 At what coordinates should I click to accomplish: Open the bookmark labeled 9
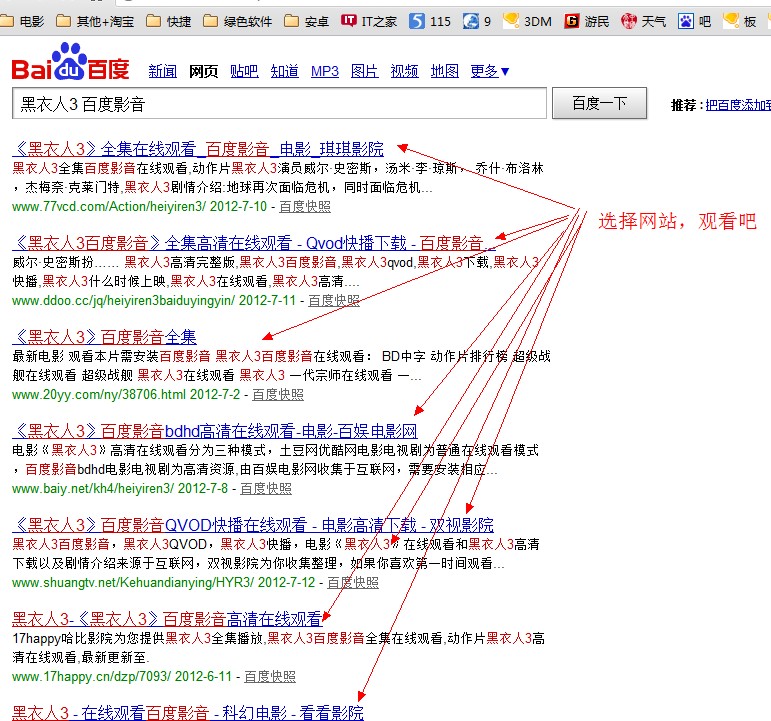click(477, 21)
